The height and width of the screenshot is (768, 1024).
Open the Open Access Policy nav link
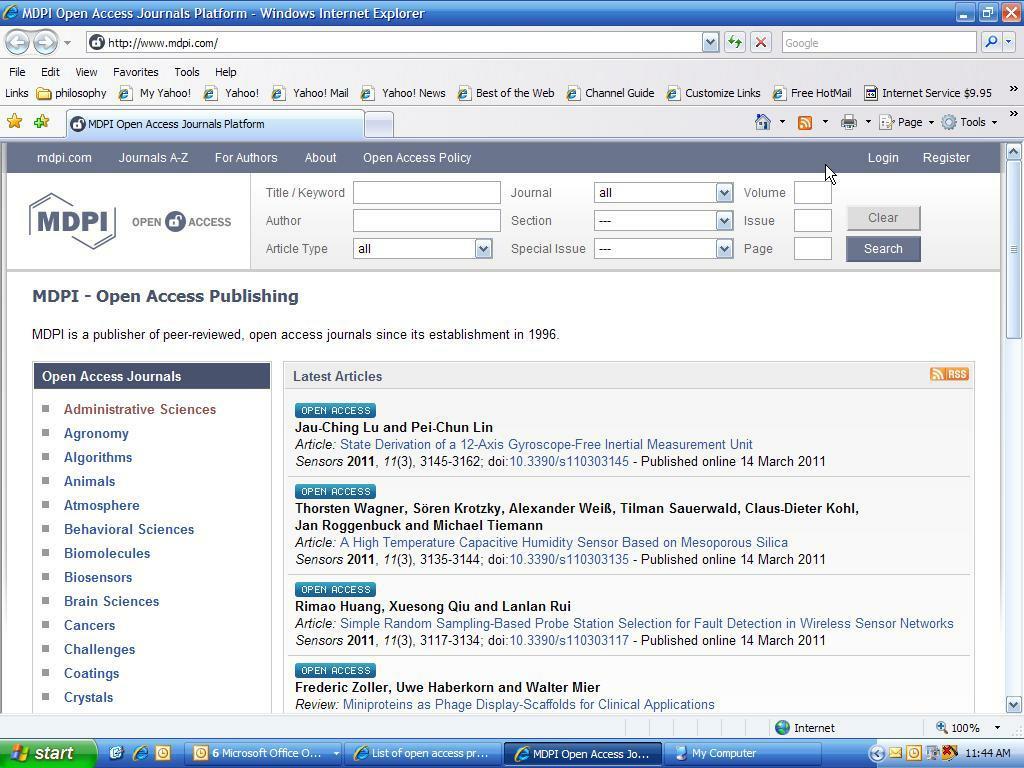[x=417, y=157]
